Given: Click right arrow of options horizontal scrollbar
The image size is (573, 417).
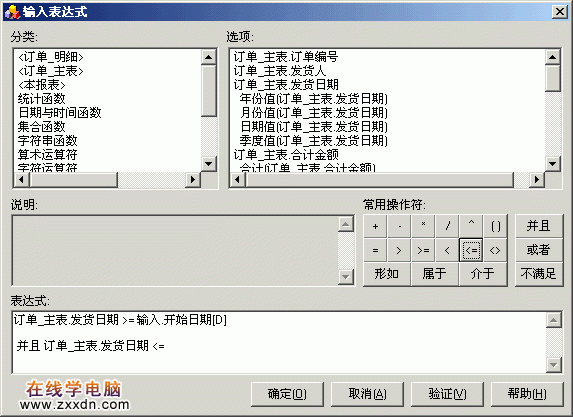Looking at the screenshot, I should coord(537,179).
